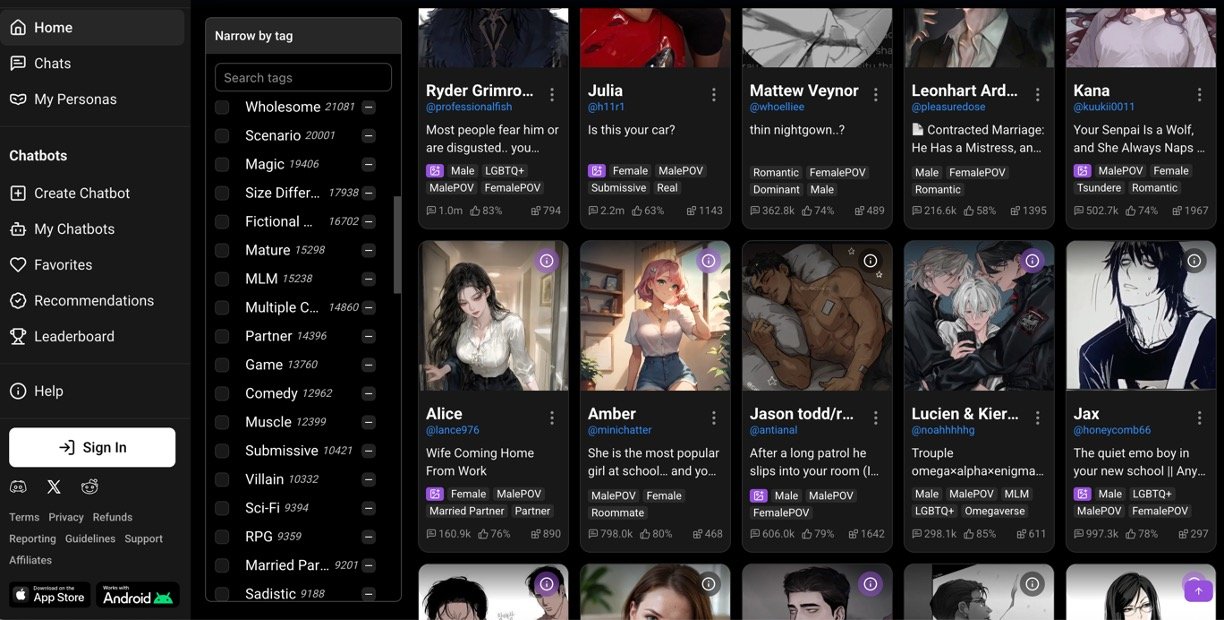Screen dimensions: 1224x620
Task: Click the info icon on Alice card
Action: [546, 261]
